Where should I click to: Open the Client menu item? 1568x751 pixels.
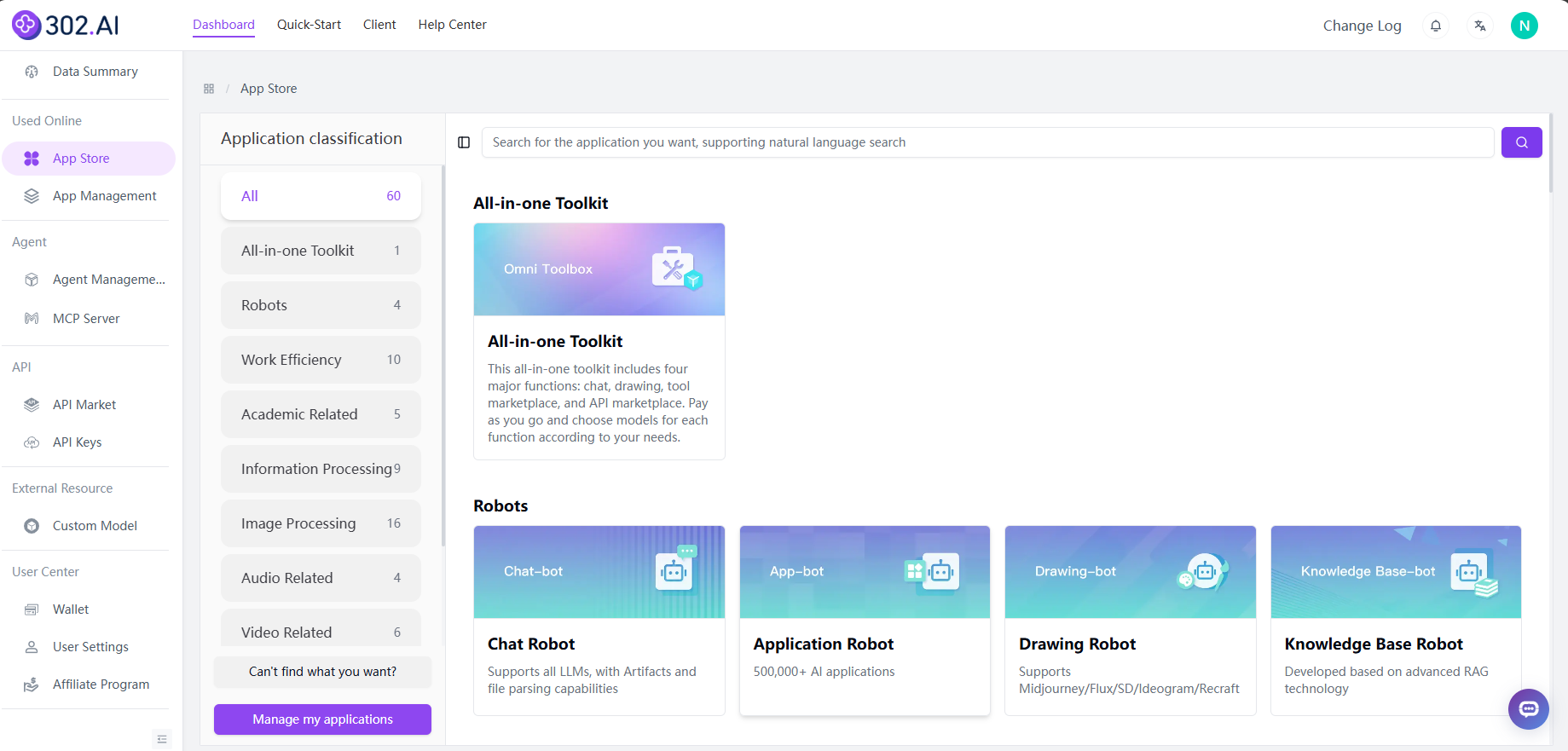coord(379,25)
